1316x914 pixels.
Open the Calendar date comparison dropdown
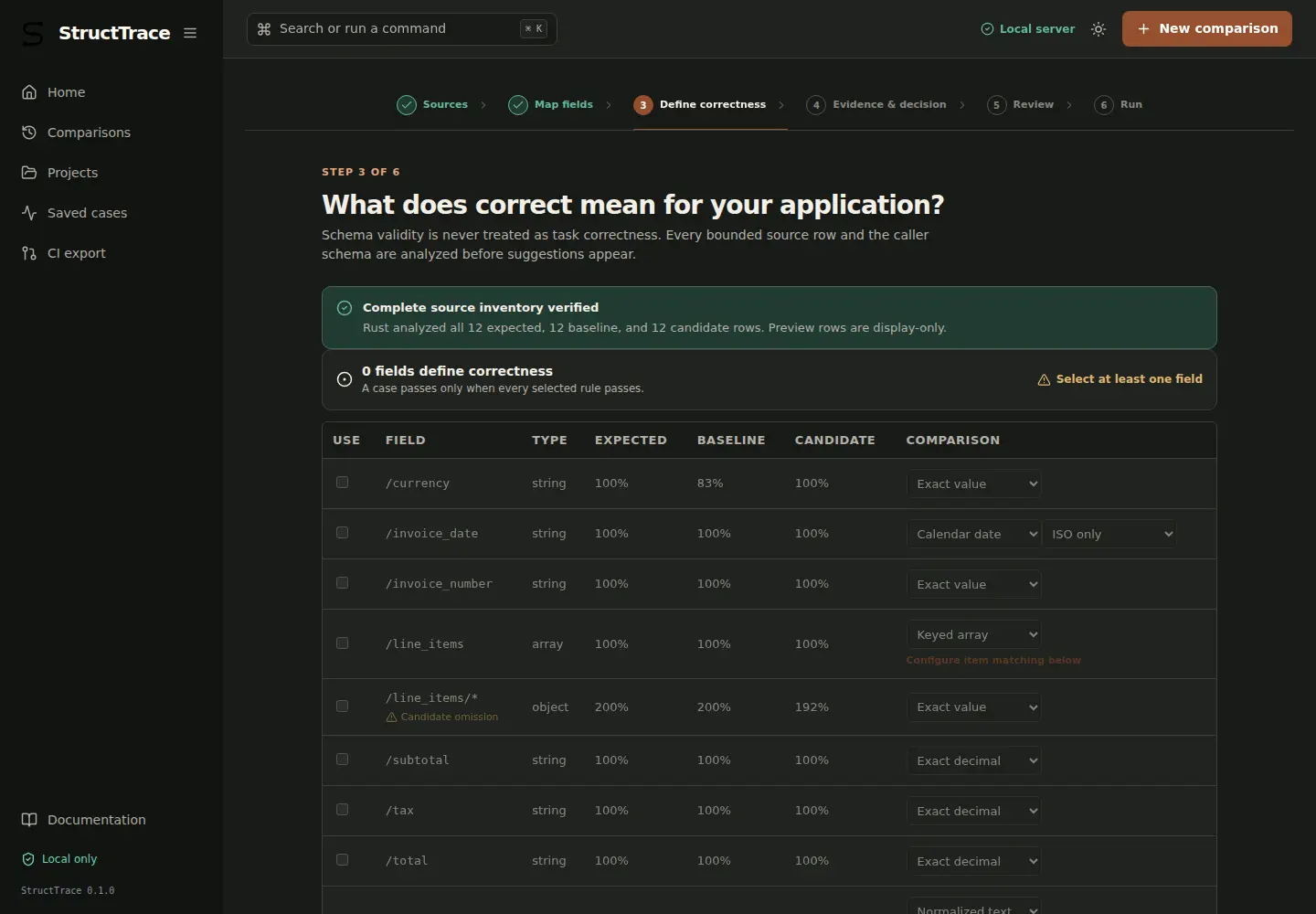click(x=974, y=534)
